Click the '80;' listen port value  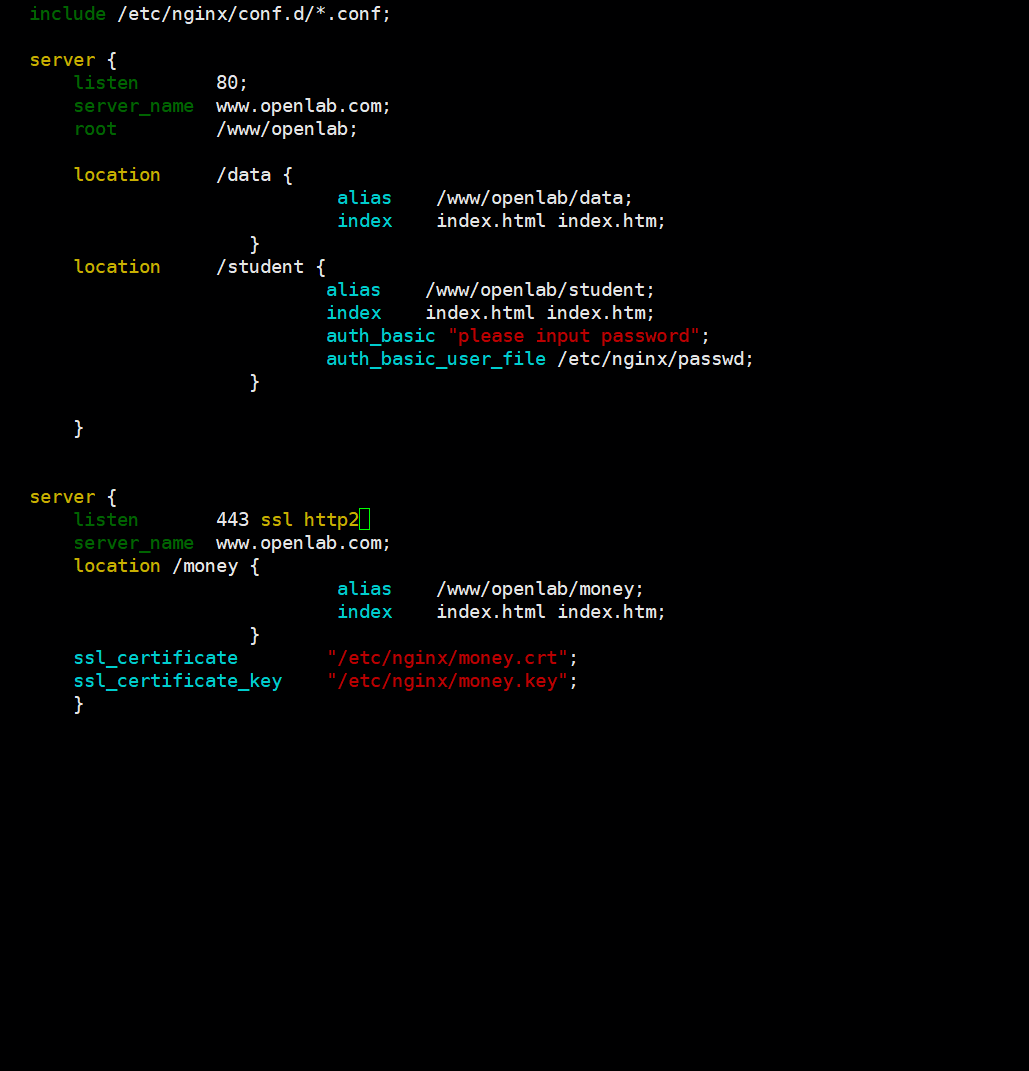(231, 83)
